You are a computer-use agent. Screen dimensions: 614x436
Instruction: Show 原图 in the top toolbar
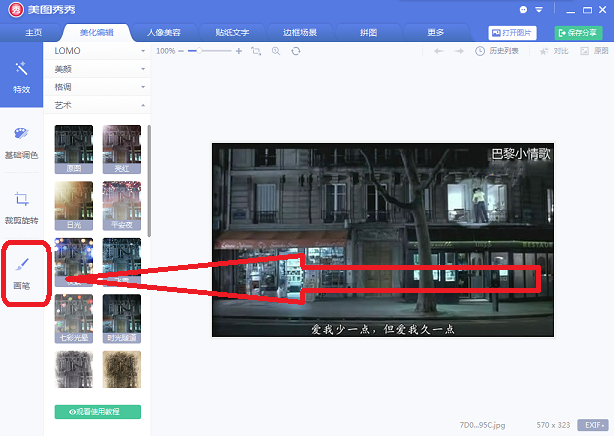[x=594, y=51]
